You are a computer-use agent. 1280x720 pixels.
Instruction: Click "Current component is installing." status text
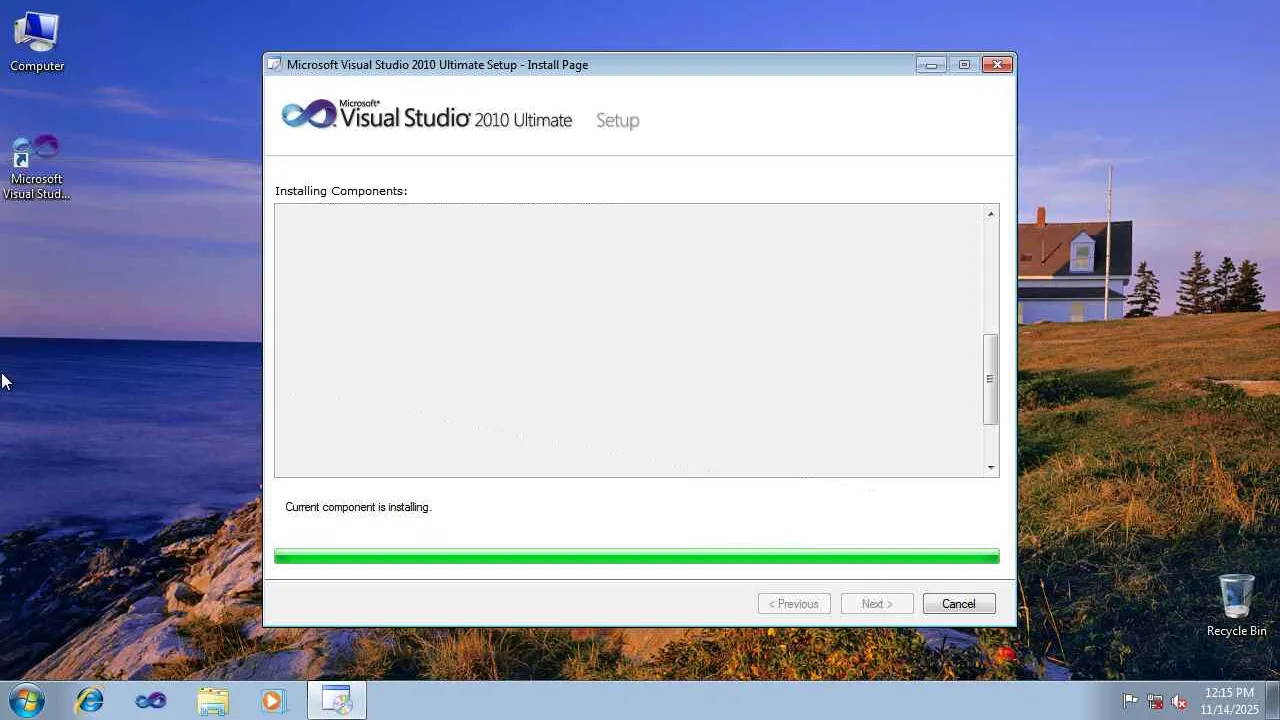tap(358, 507)
